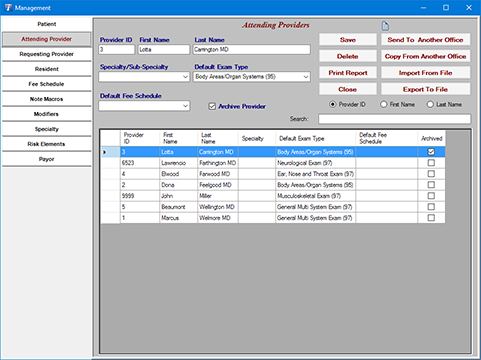The width and height of the screenshot is (481, 360).
Task: Open the Note Macros tab
Action: click(47, 99)
